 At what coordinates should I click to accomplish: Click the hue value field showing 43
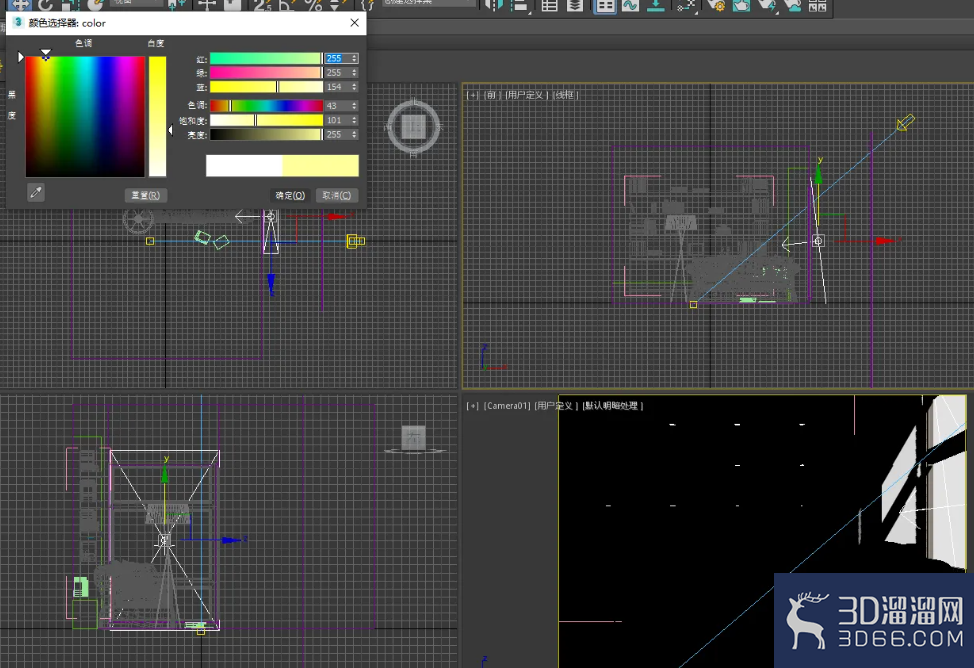(337, 106)
